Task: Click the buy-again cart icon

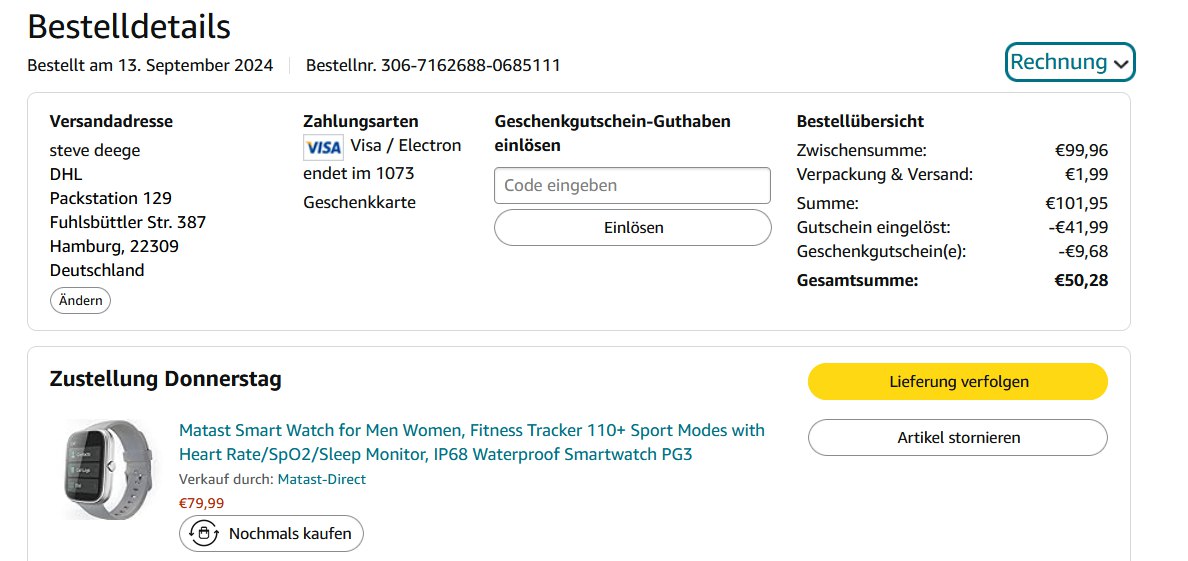Action: tap(205, 533)
